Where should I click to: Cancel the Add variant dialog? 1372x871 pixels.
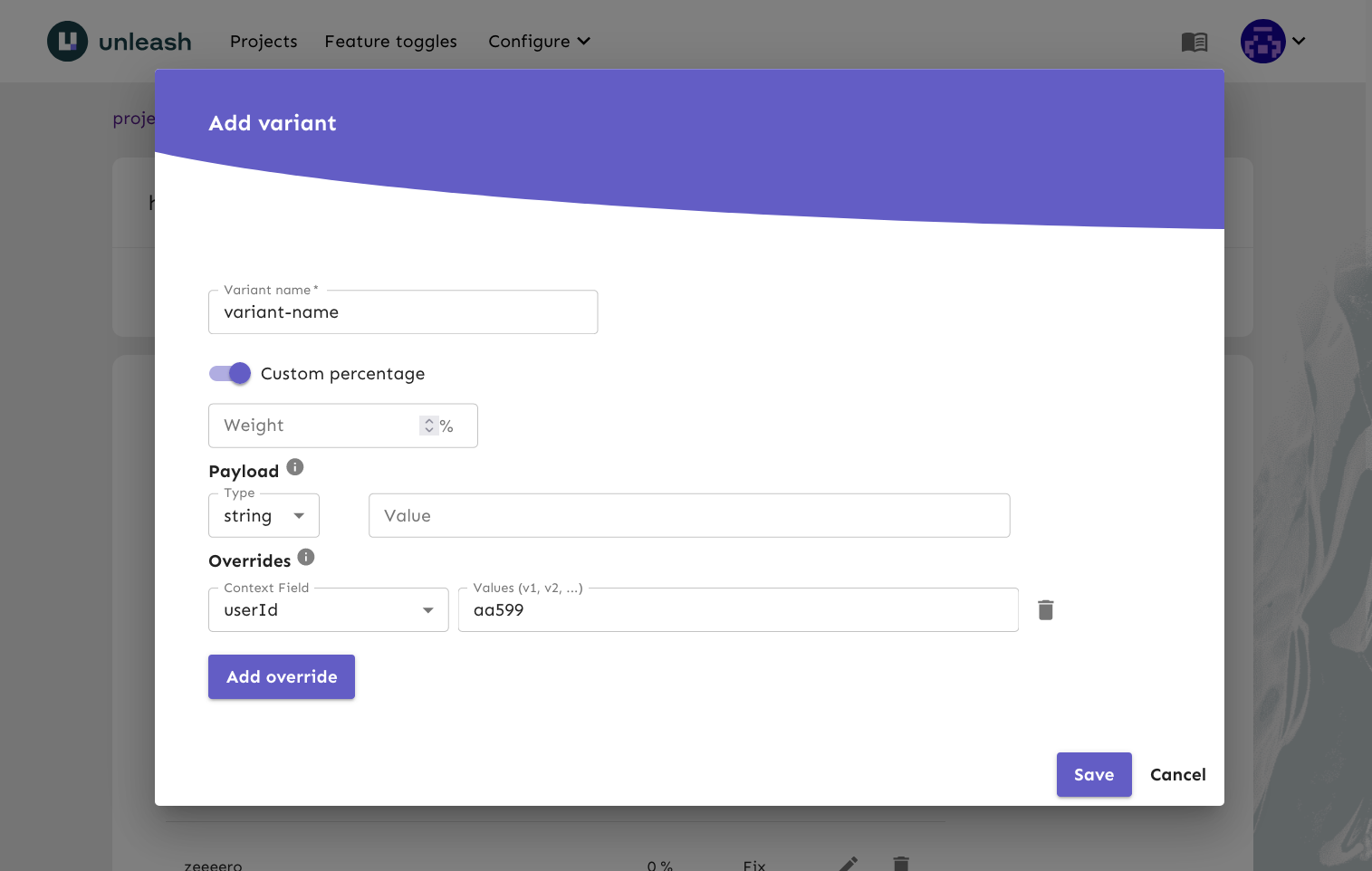(x=1177, y=775)
